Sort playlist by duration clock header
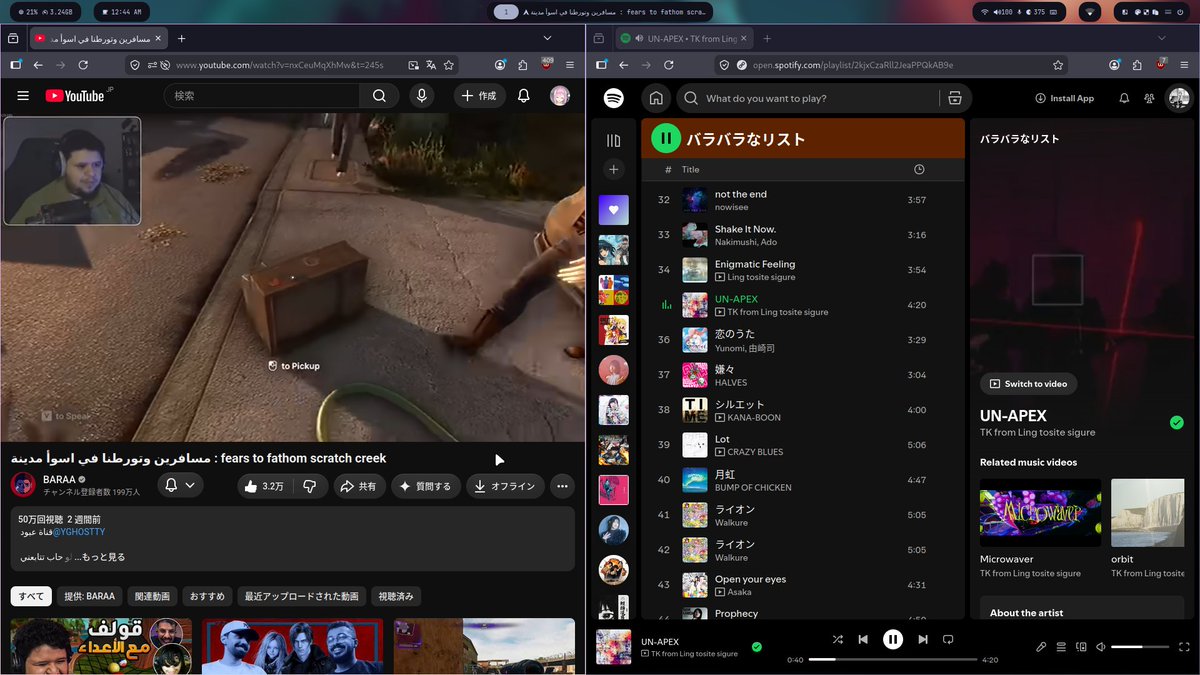Image resolution: width=1200 pixels, height=675 pixels. click(919, 170)
